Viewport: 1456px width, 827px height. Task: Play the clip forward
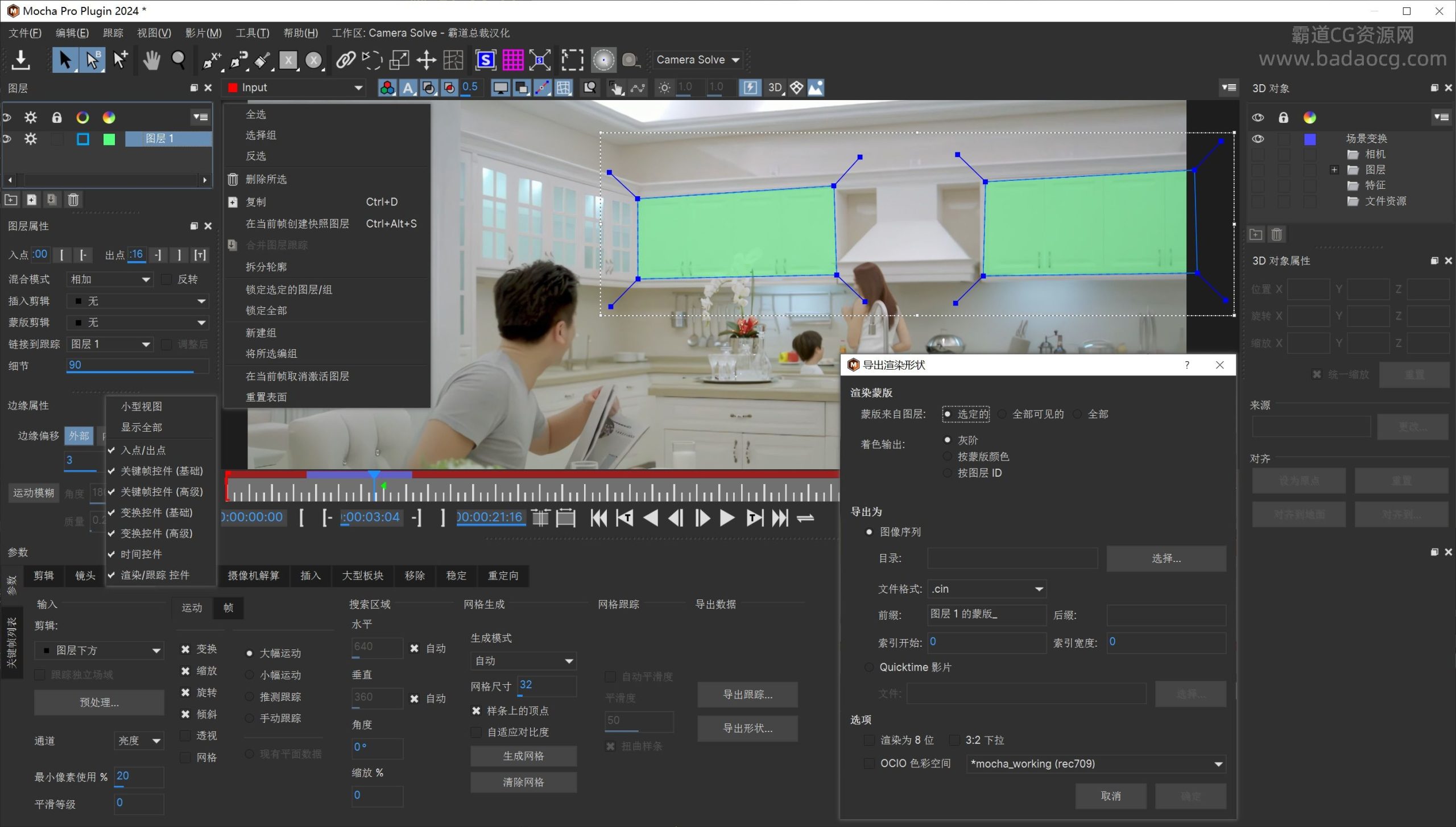point(726,518)
